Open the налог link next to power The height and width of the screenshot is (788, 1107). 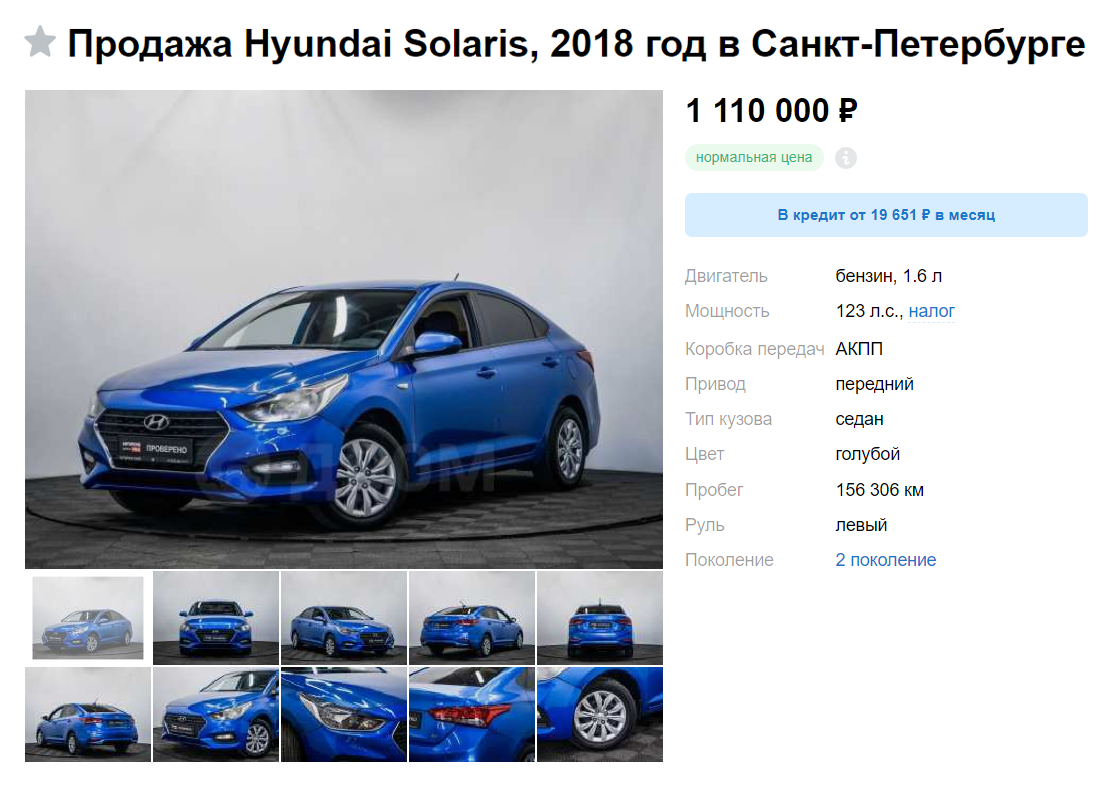tap(931, 311)
